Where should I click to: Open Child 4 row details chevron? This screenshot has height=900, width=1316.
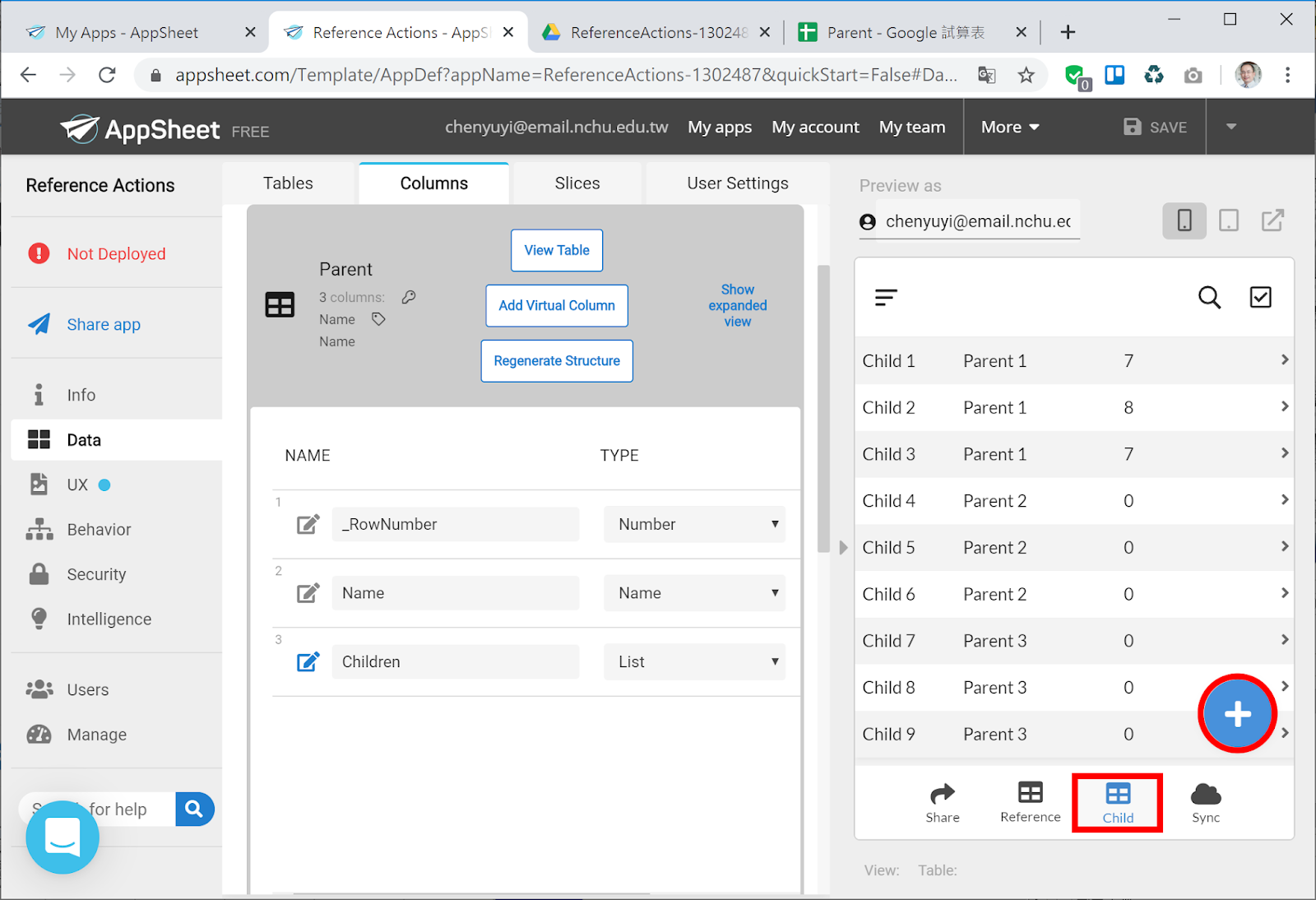(1285, 499)
